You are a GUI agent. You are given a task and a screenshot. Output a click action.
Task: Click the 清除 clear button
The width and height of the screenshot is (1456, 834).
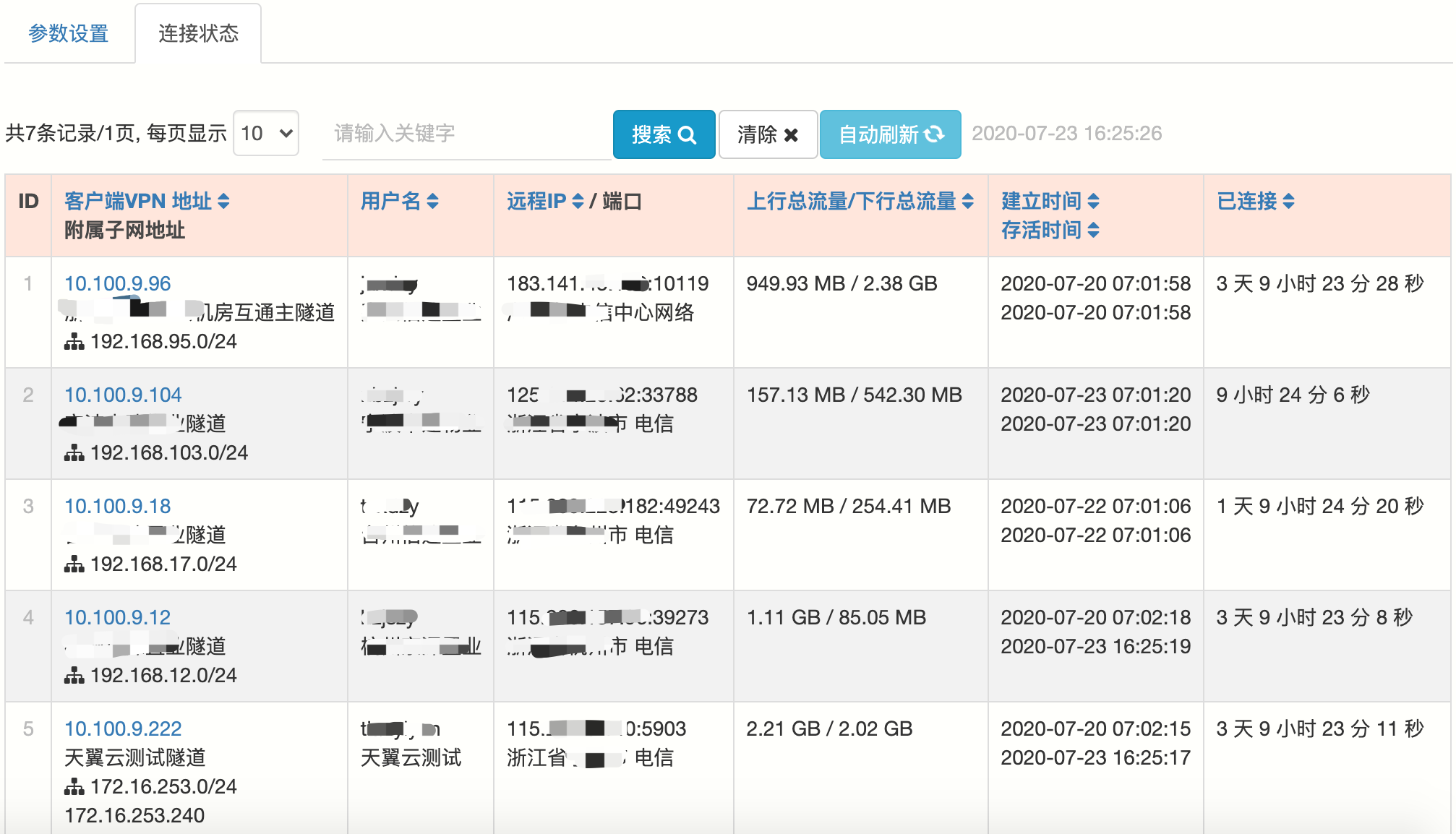[767, 134]
